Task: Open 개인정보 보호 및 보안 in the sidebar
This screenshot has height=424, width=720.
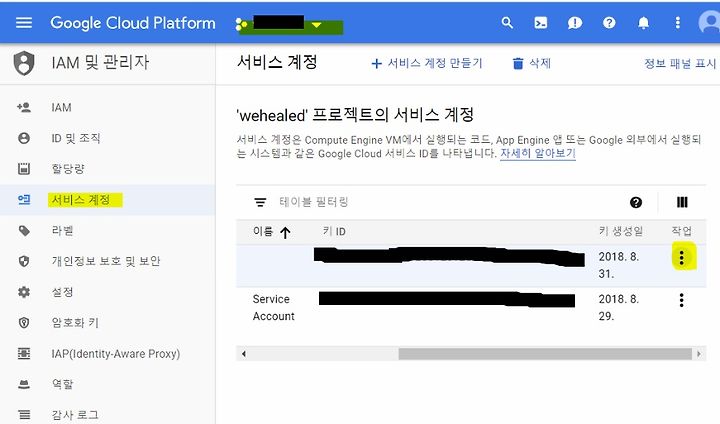Action: tap(107, 261)
